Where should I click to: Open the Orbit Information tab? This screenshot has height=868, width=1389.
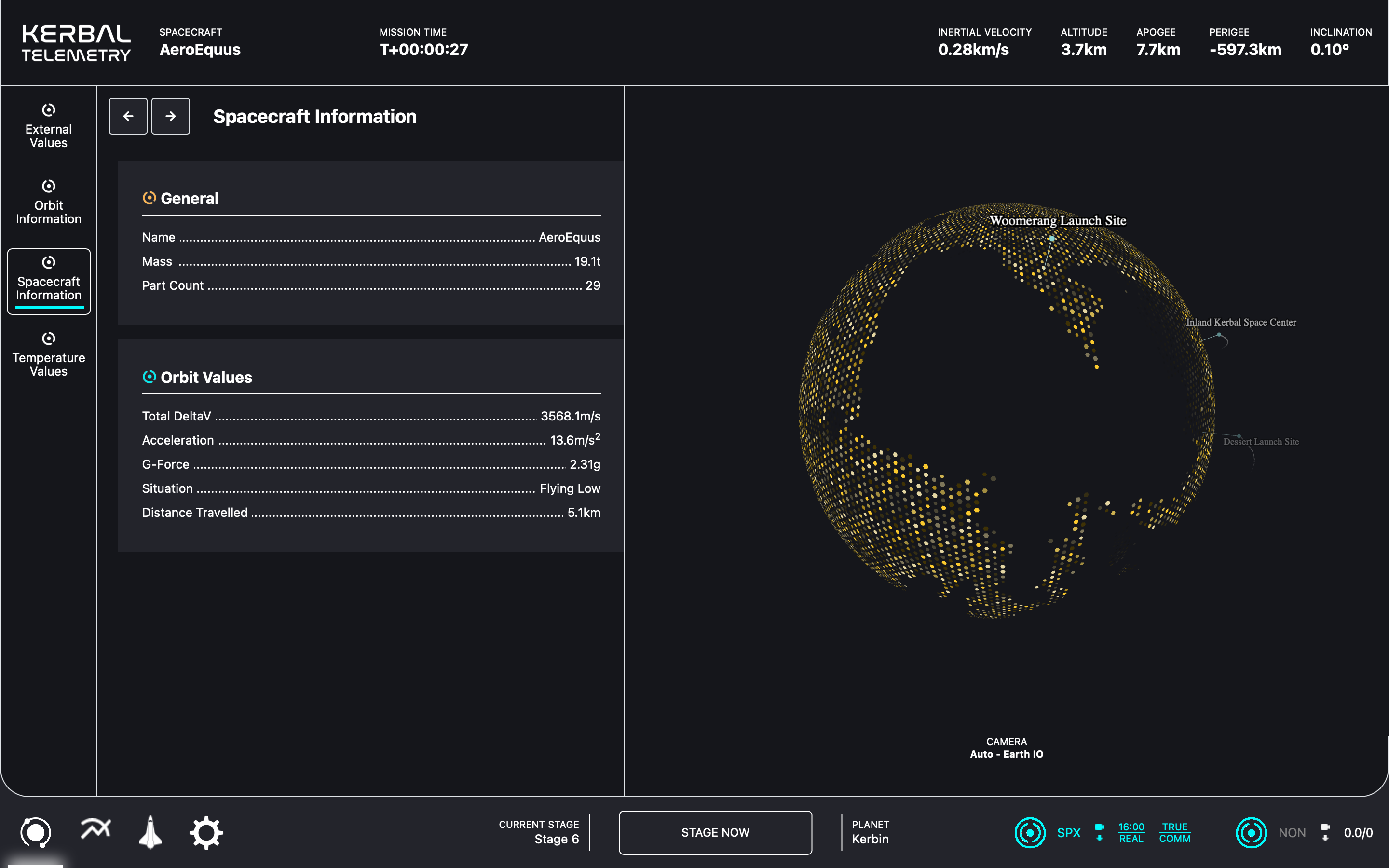49,203
